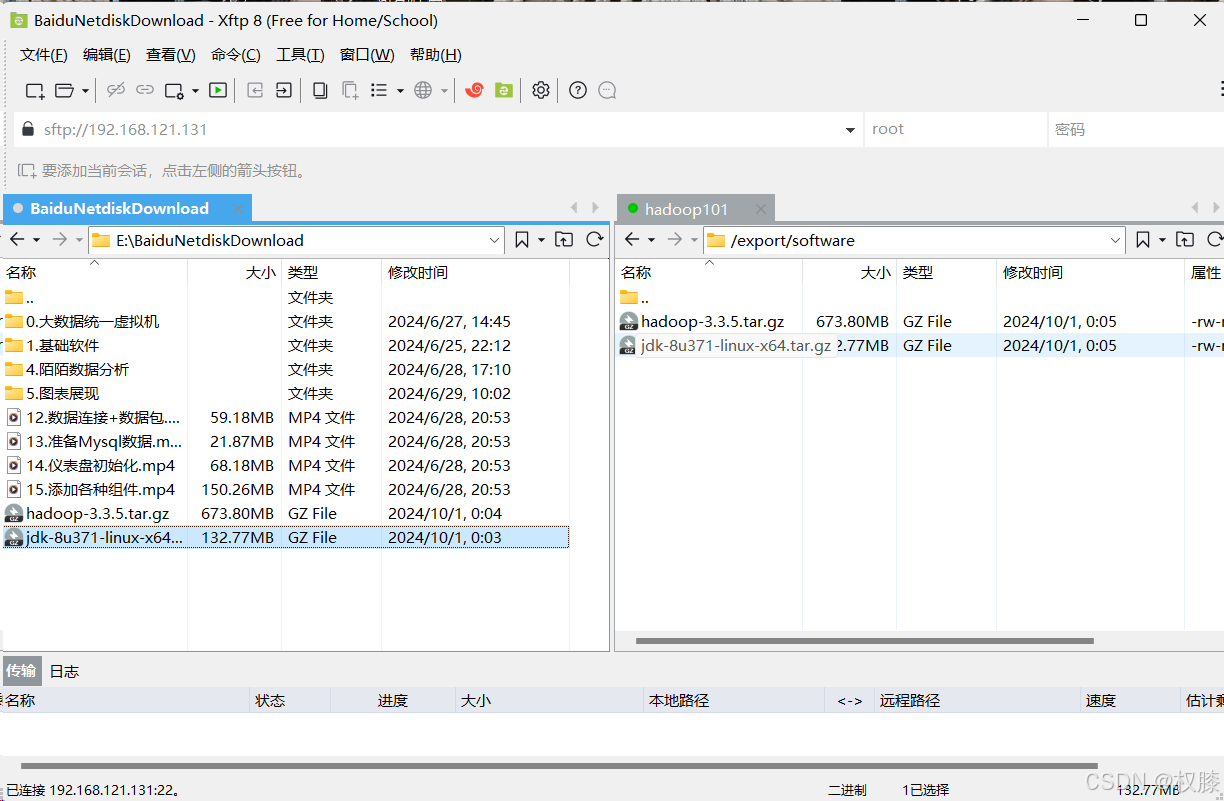Screen dimensions: 1224x801
Task: Go back in the remote hadoop101 pane
Action: coord(632,240)
